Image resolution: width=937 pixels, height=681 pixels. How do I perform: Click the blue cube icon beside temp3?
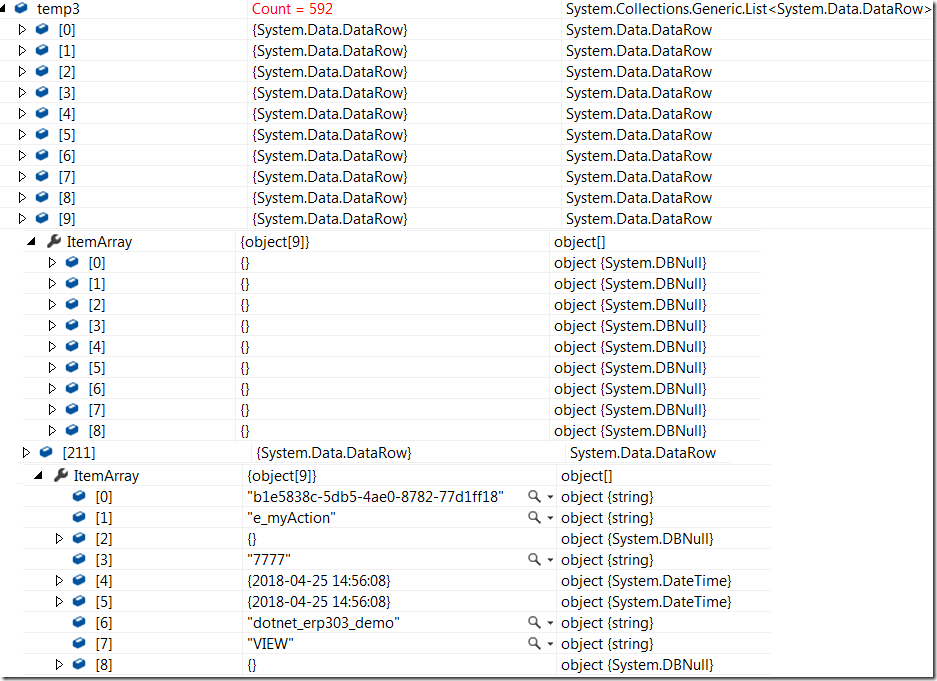tap(22, 8)
